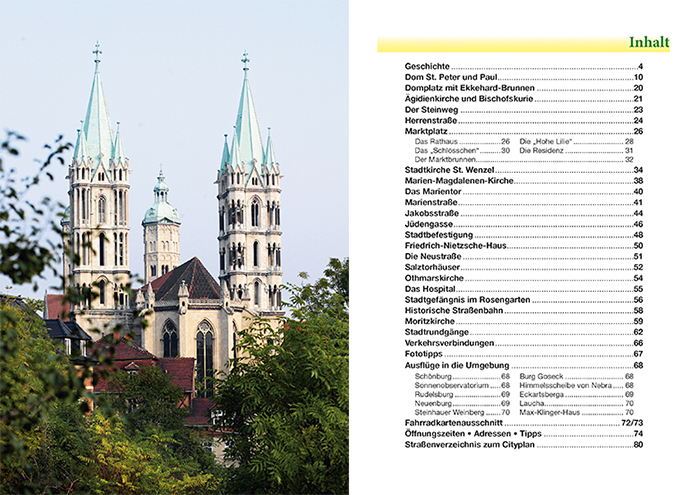
Task: Select the 'Eckartsberga' sub-entry
Action: coord(576,394)
